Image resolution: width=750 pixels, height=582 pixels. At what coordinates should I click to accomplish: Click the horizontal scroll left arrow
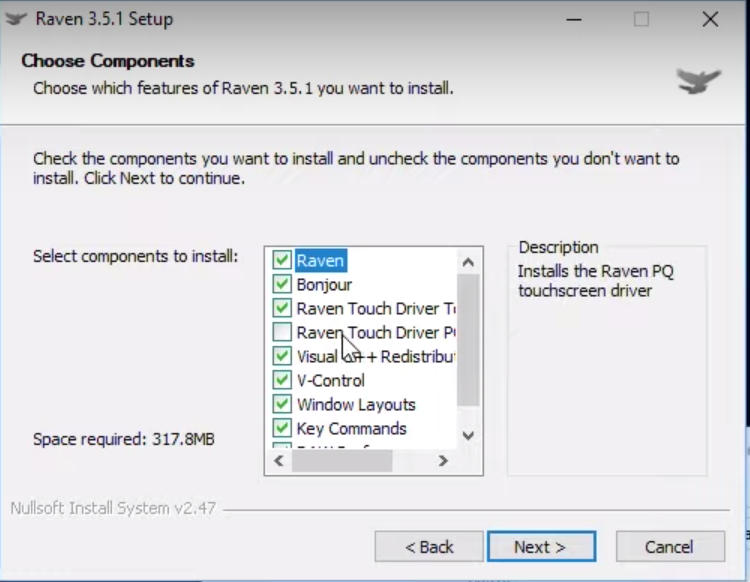[279, 461]
